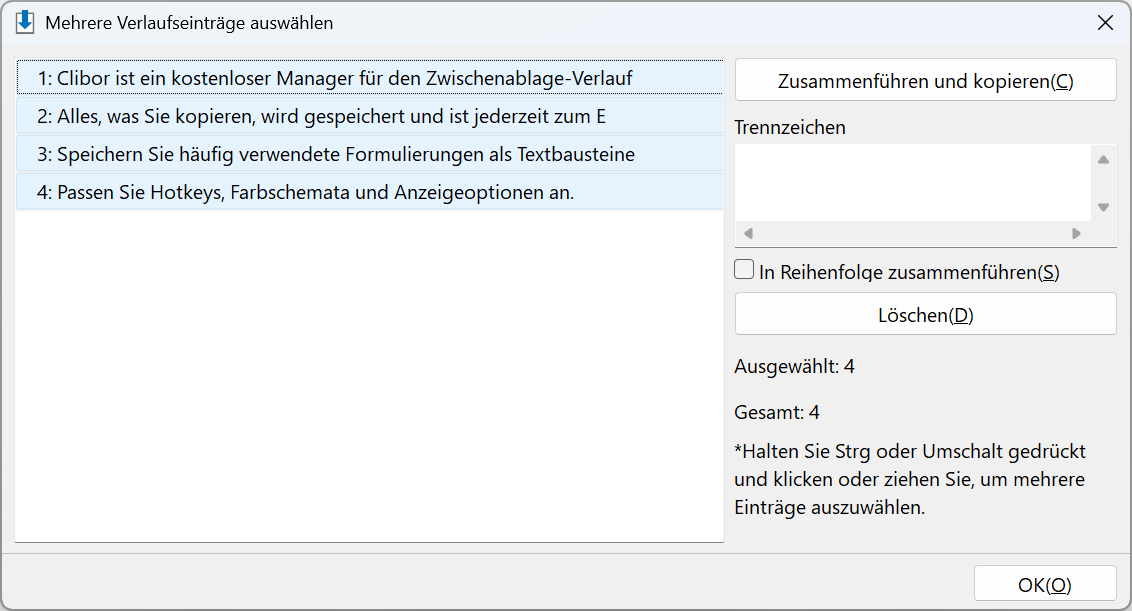Viewport: 1132px width, 611px height.
Task: Select entry 1: Clibor ist ein kostenloser Manager
Action: pyautogui.click(x=370, y=78)
